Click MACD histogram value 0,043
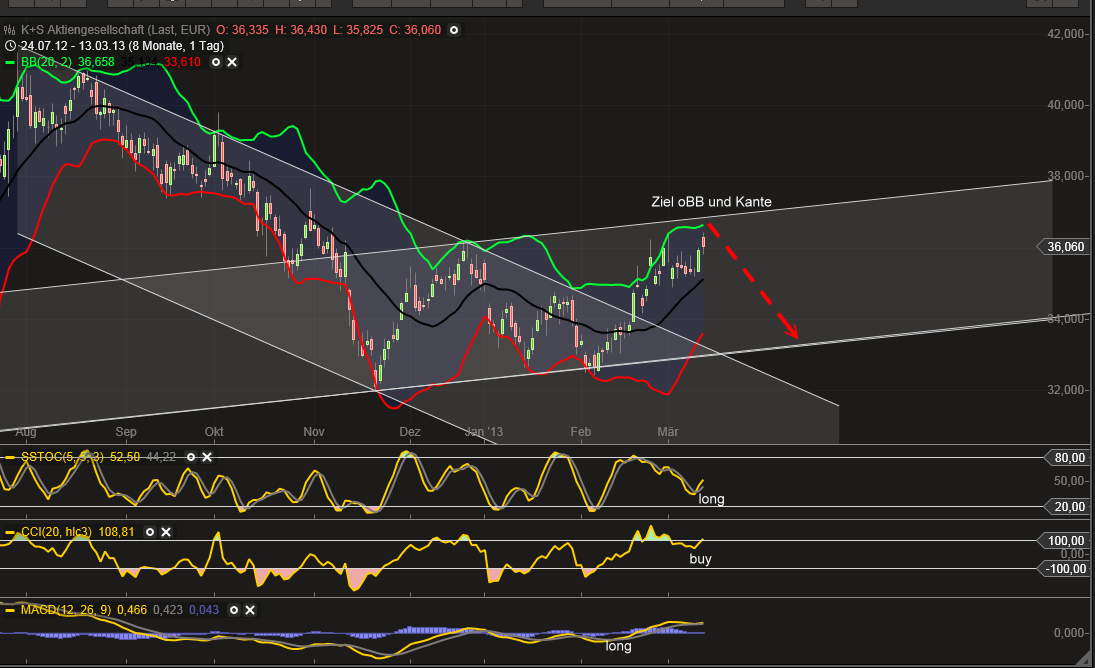1095x668 pixels. pos(204,610)
